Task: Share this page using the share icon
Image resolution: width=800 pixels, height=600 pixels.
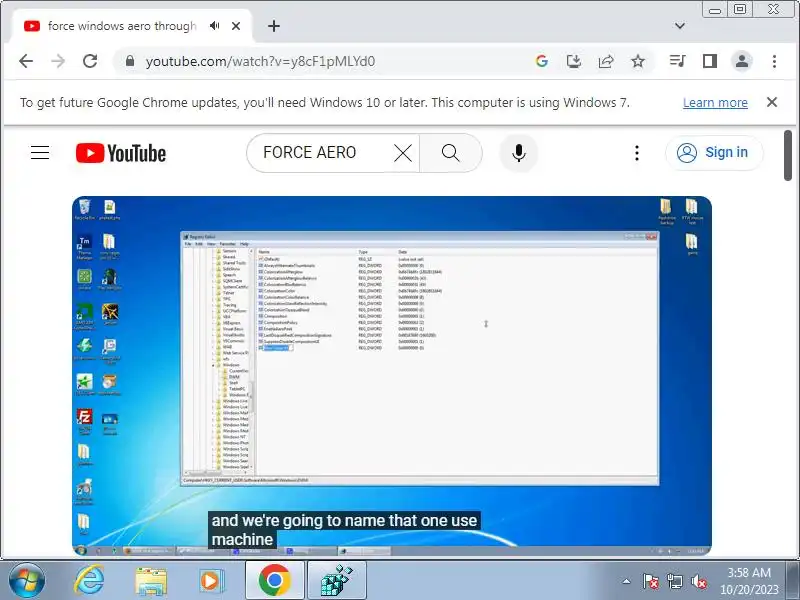Action: pos(606,61)
